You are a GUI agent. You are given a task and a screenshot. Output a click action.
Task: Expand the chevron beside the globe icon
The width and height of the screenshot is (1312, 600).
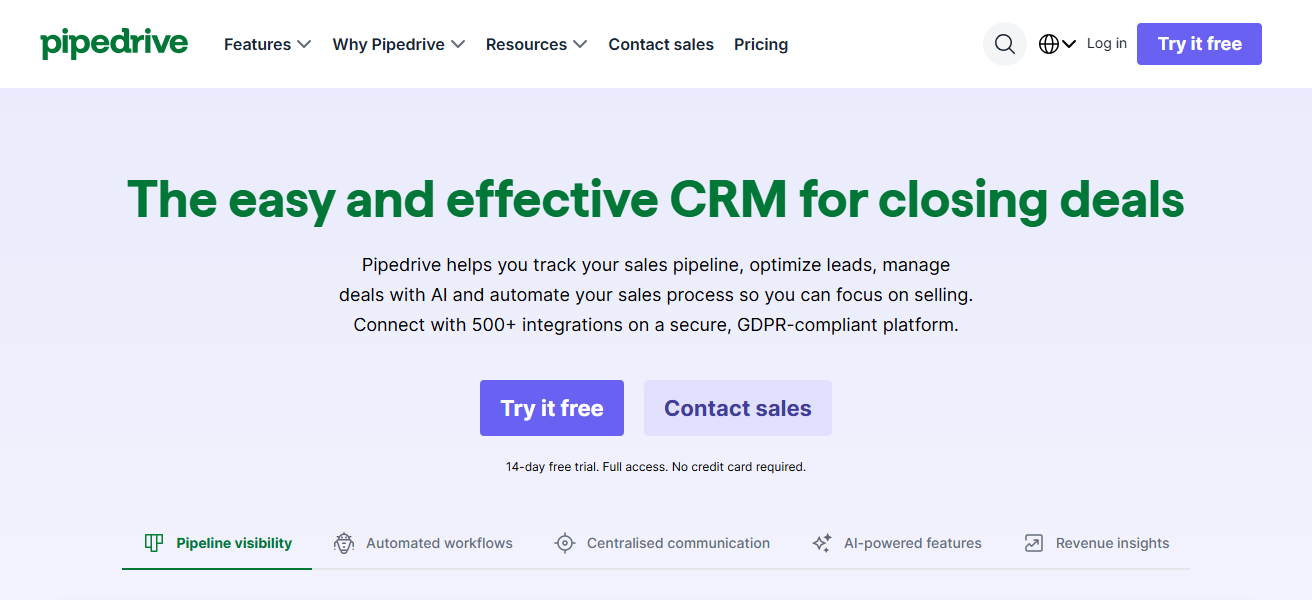click(1069, 44)
